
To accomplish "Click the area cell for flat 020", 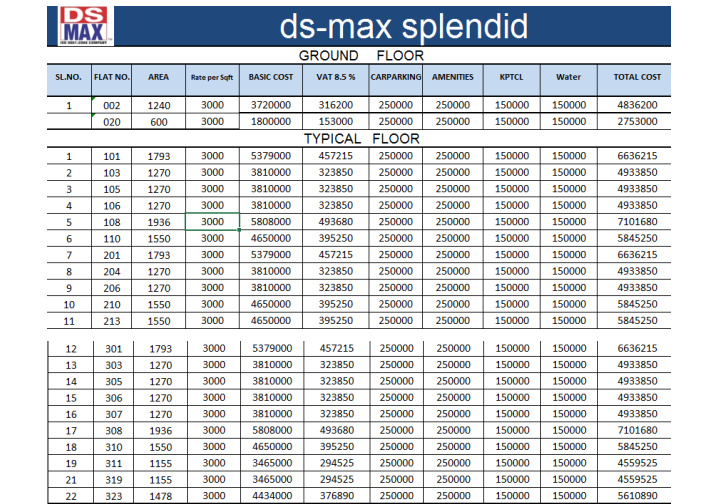I will click(158, 122).
